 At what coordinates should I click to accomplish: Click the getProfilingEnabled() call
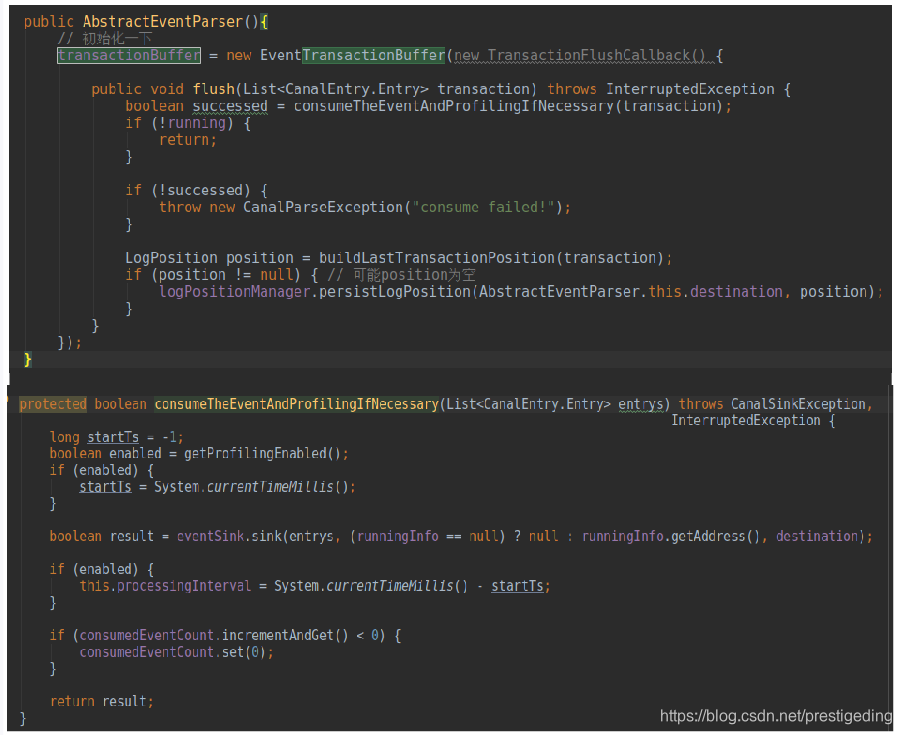pyautogui.click(x=262, y=453)
